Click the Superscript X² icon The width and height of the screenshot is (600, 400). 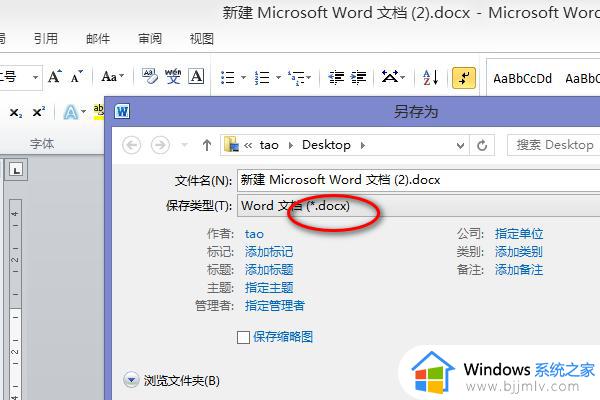pyautogui.click(x=39, y=112)
